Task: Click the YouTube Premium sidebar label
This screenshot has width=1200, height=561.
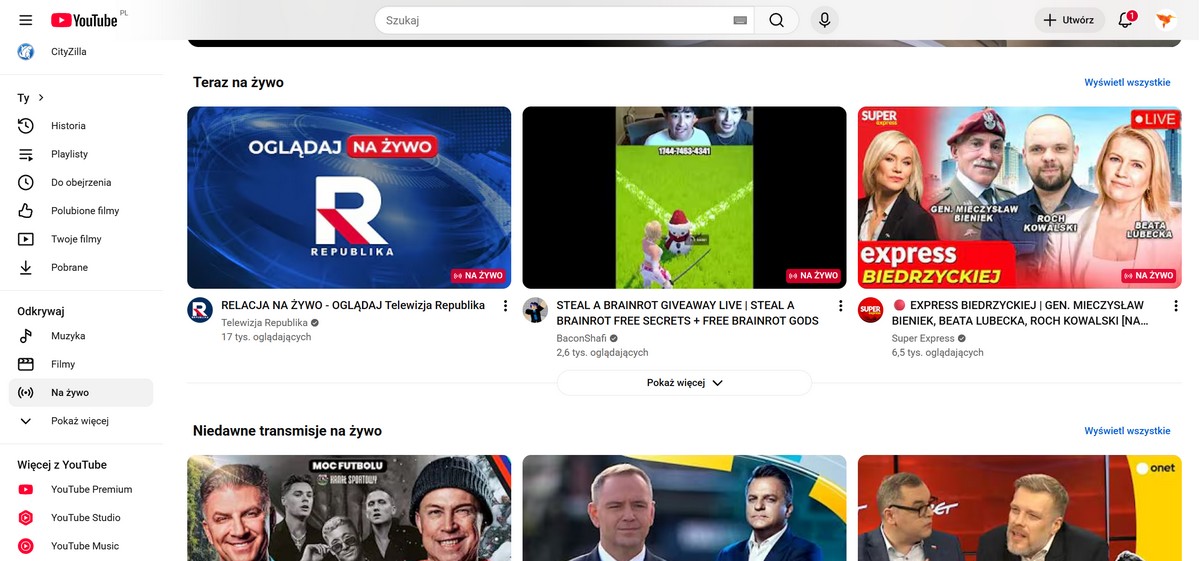Action: 92,489
